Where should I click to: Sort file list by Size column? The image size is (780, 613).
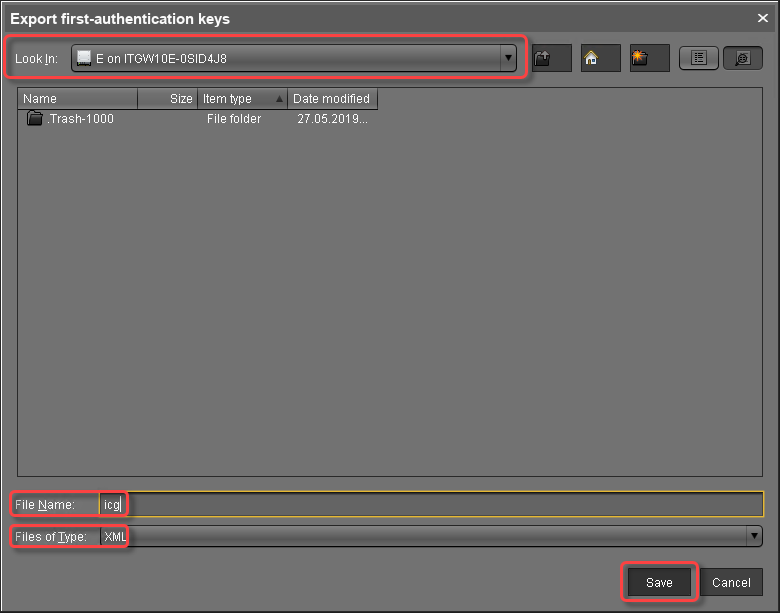coord(168,99)
